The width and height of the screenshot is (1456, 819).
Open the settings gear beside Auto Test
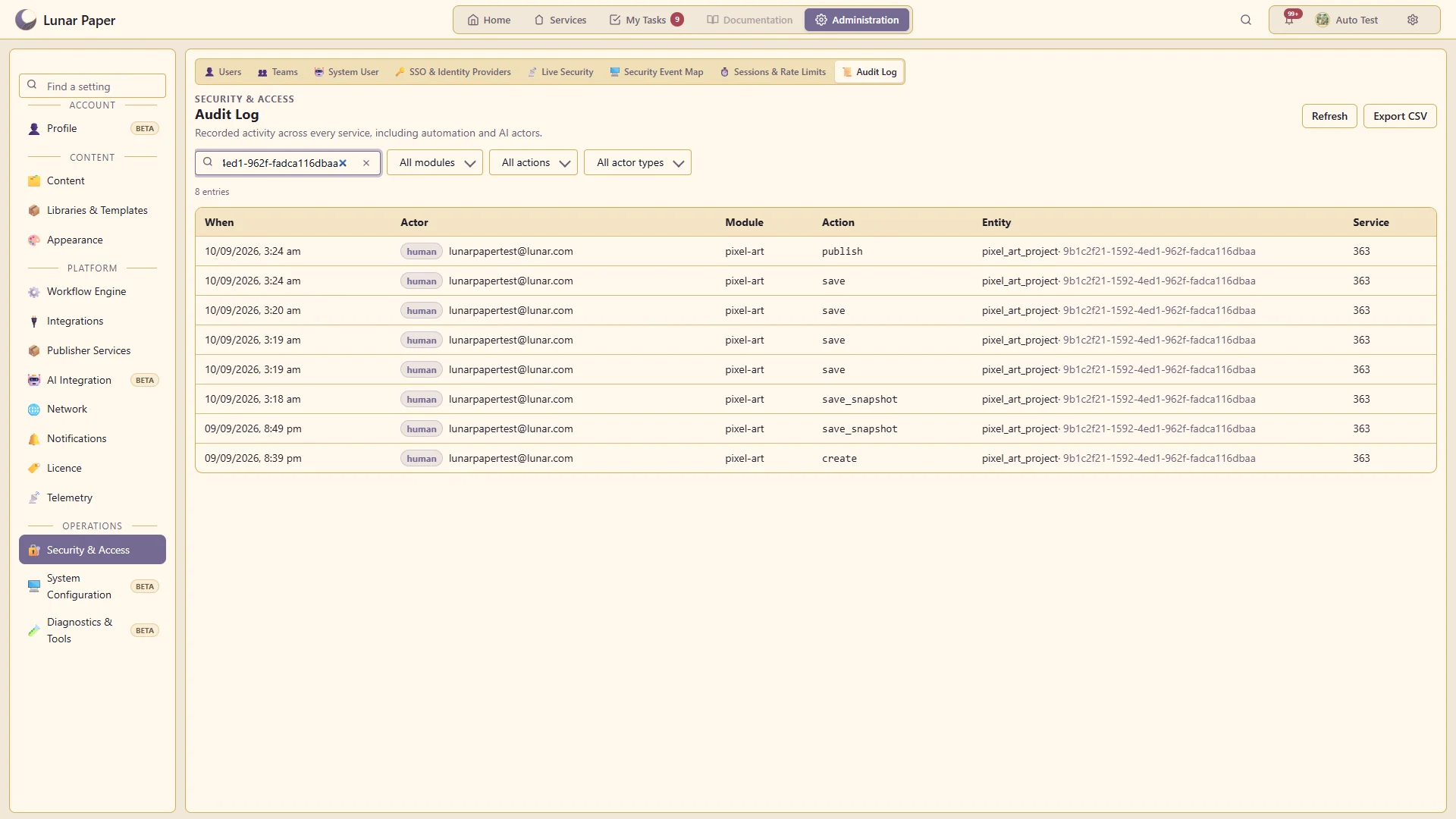[1413, 20]
